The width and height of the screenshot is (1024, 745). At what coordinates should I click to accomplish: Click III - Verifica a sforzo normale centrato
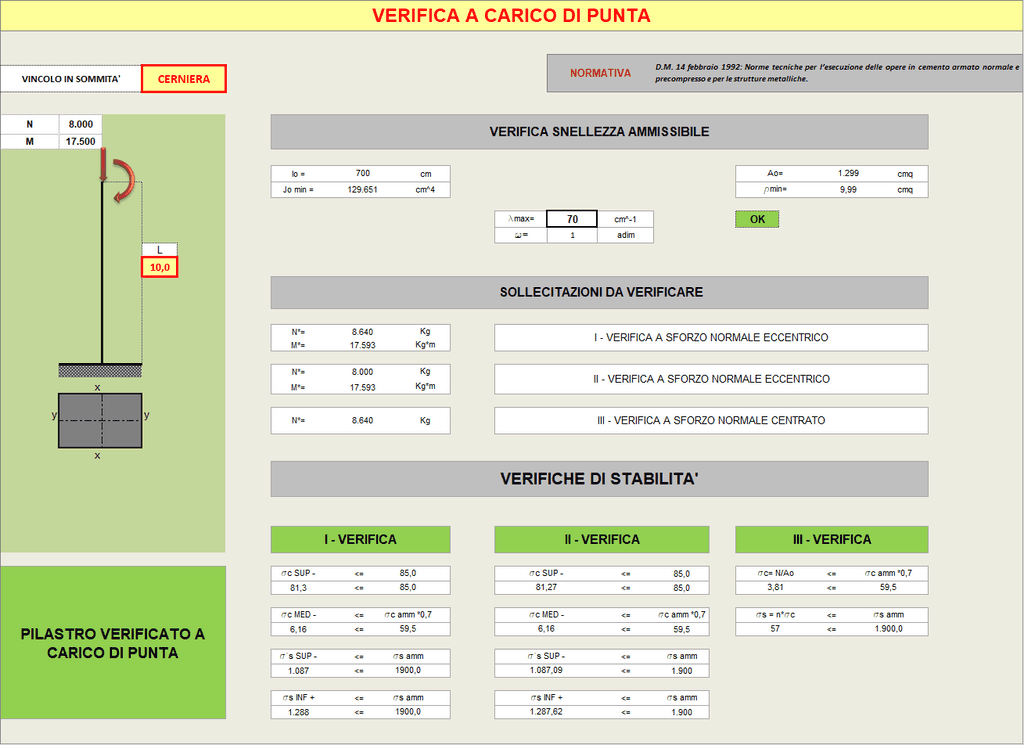(711, 420)
